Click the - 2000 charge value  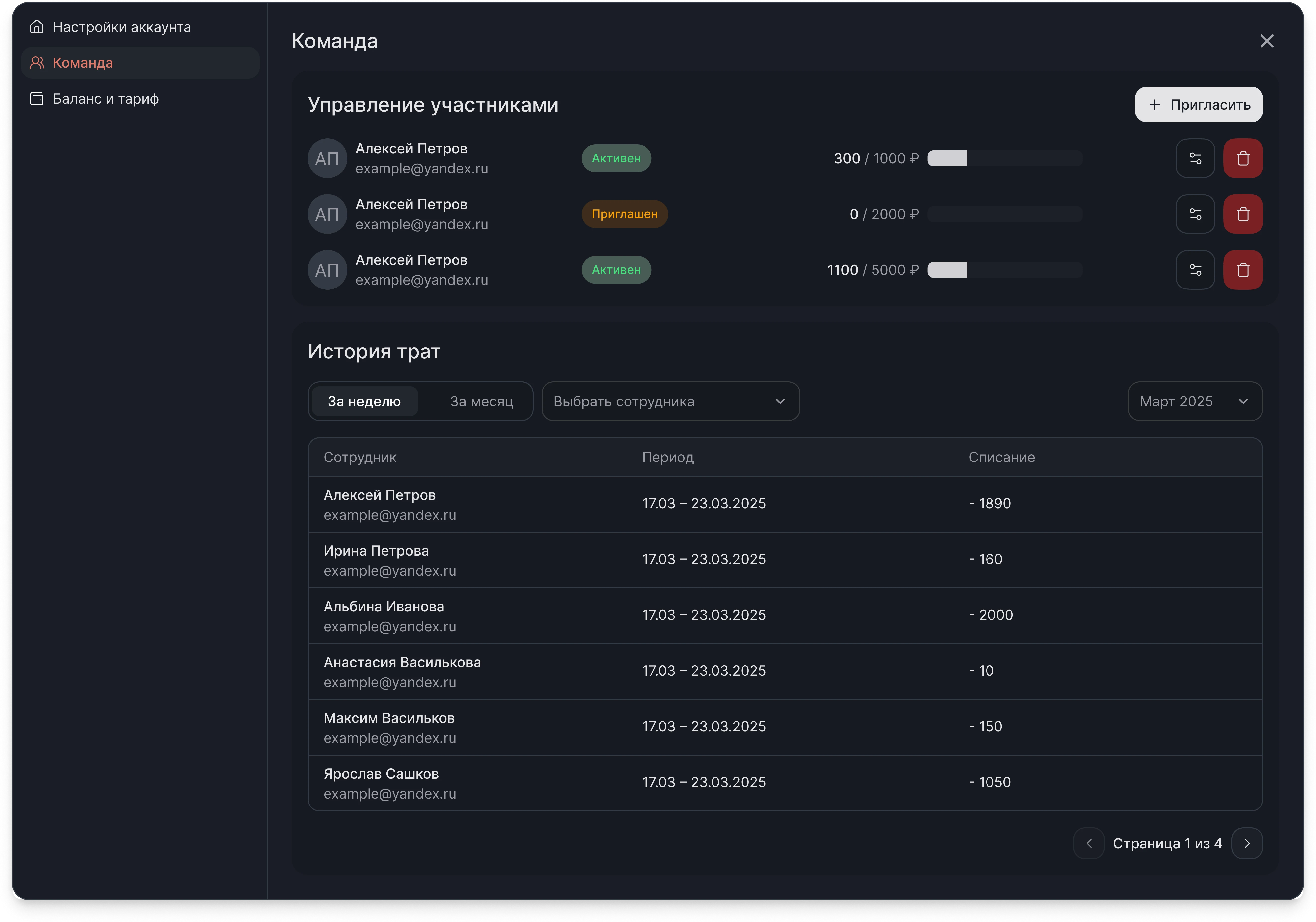point(990,615)
